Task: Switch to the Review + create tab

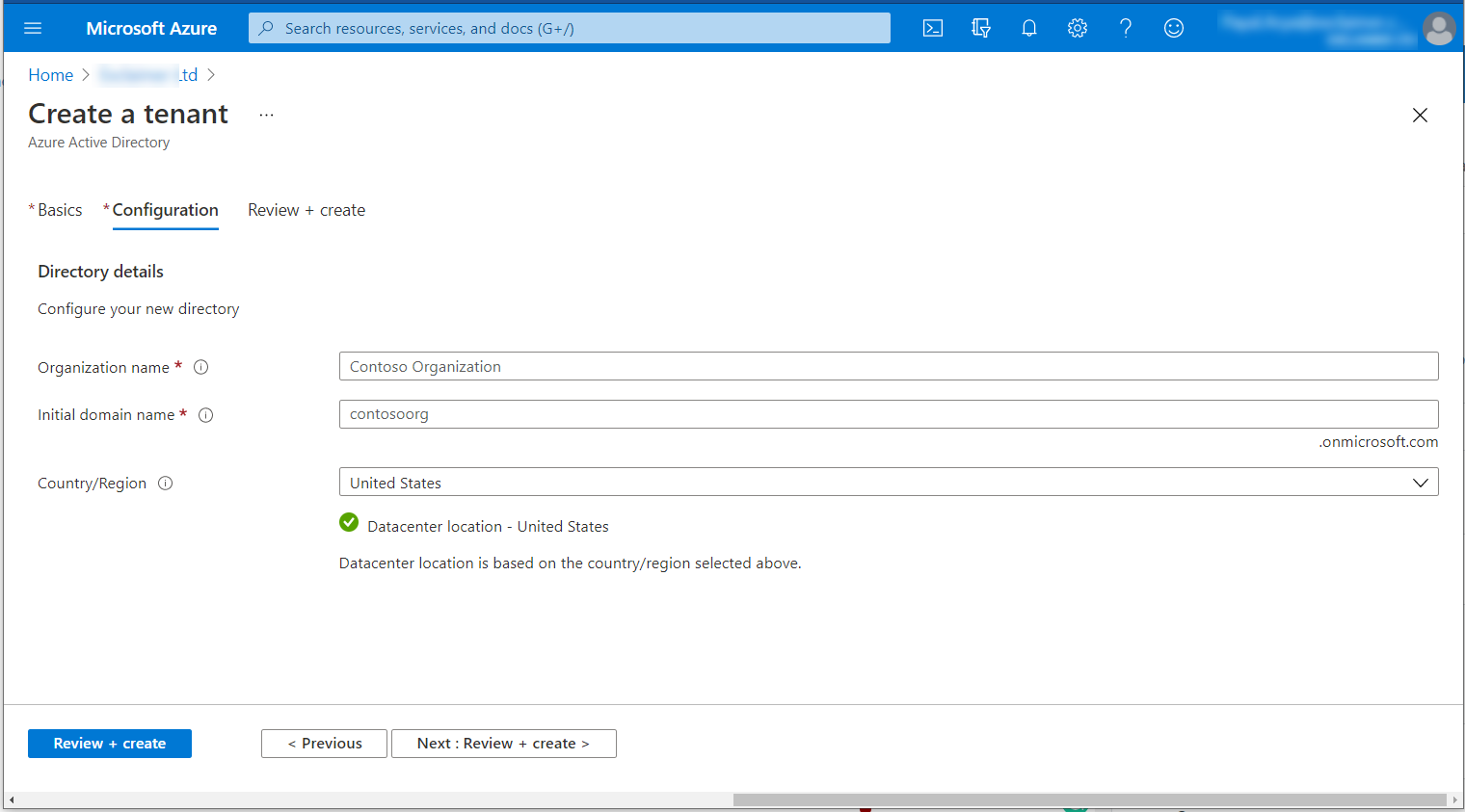Action: tap(306, 210)
